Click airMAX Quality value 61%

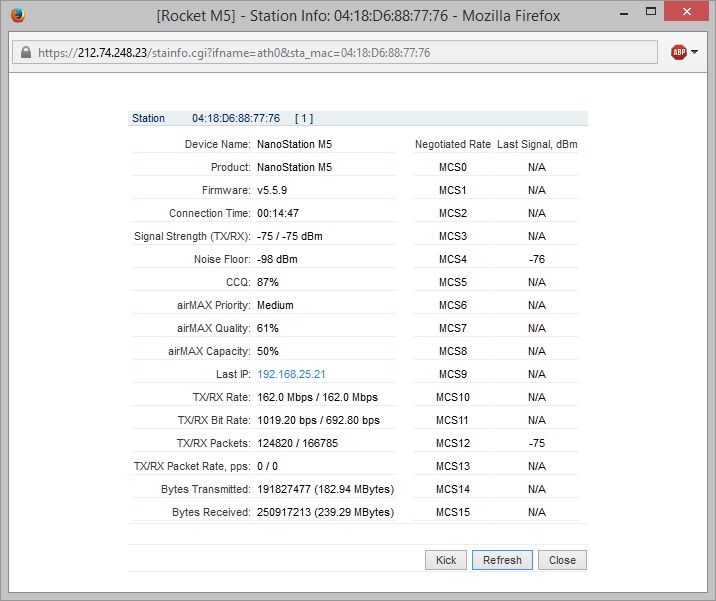[x=268, y=328]
